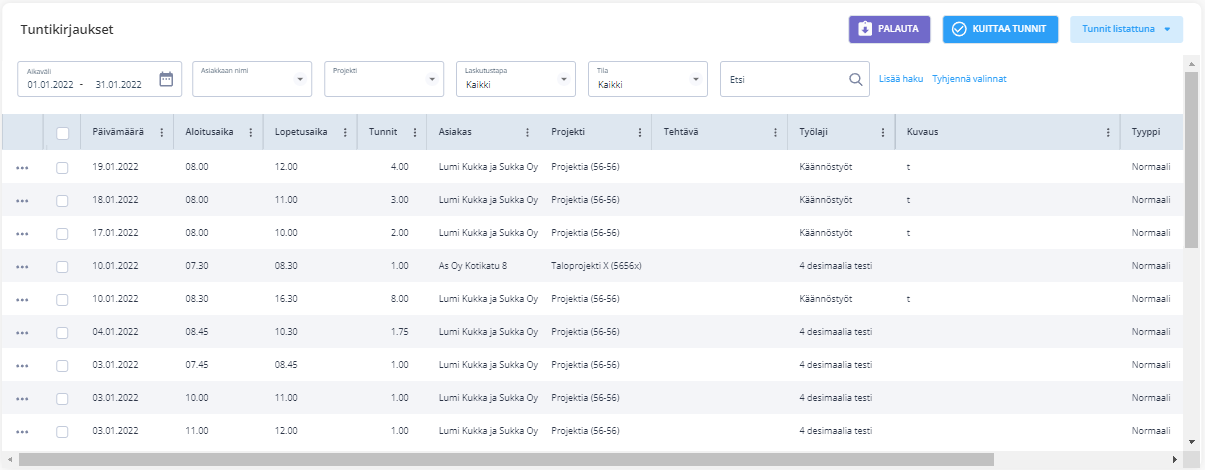Sort by Asiakas column header
Viewport: 1205px width, 470px height.
(x=455, y=132)
